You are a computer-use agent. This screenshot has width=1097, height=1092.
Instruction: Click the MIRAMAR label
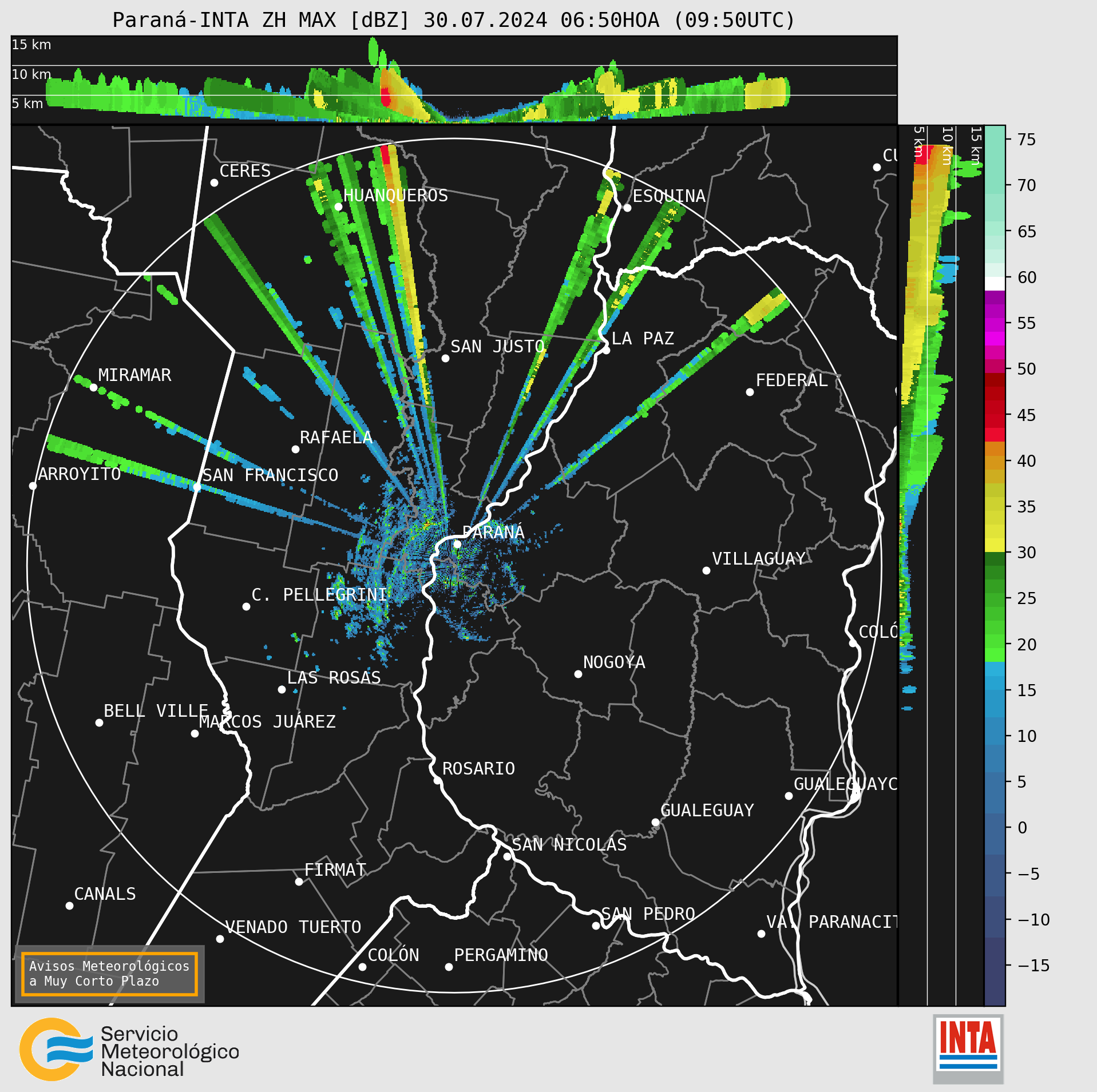click(x=134, y=375)
